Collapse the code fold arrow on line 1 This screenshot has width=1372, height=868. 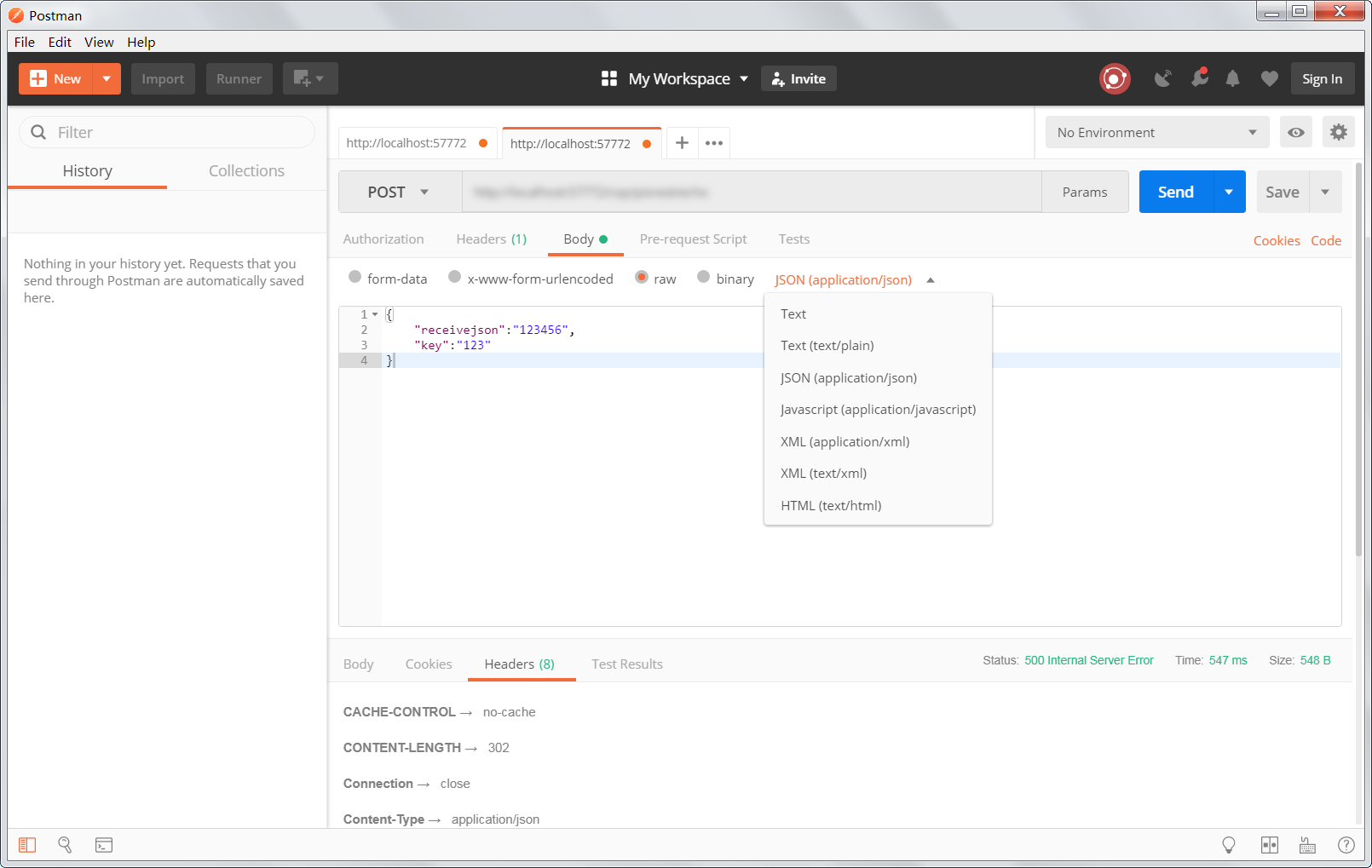[x=375, y=314]
